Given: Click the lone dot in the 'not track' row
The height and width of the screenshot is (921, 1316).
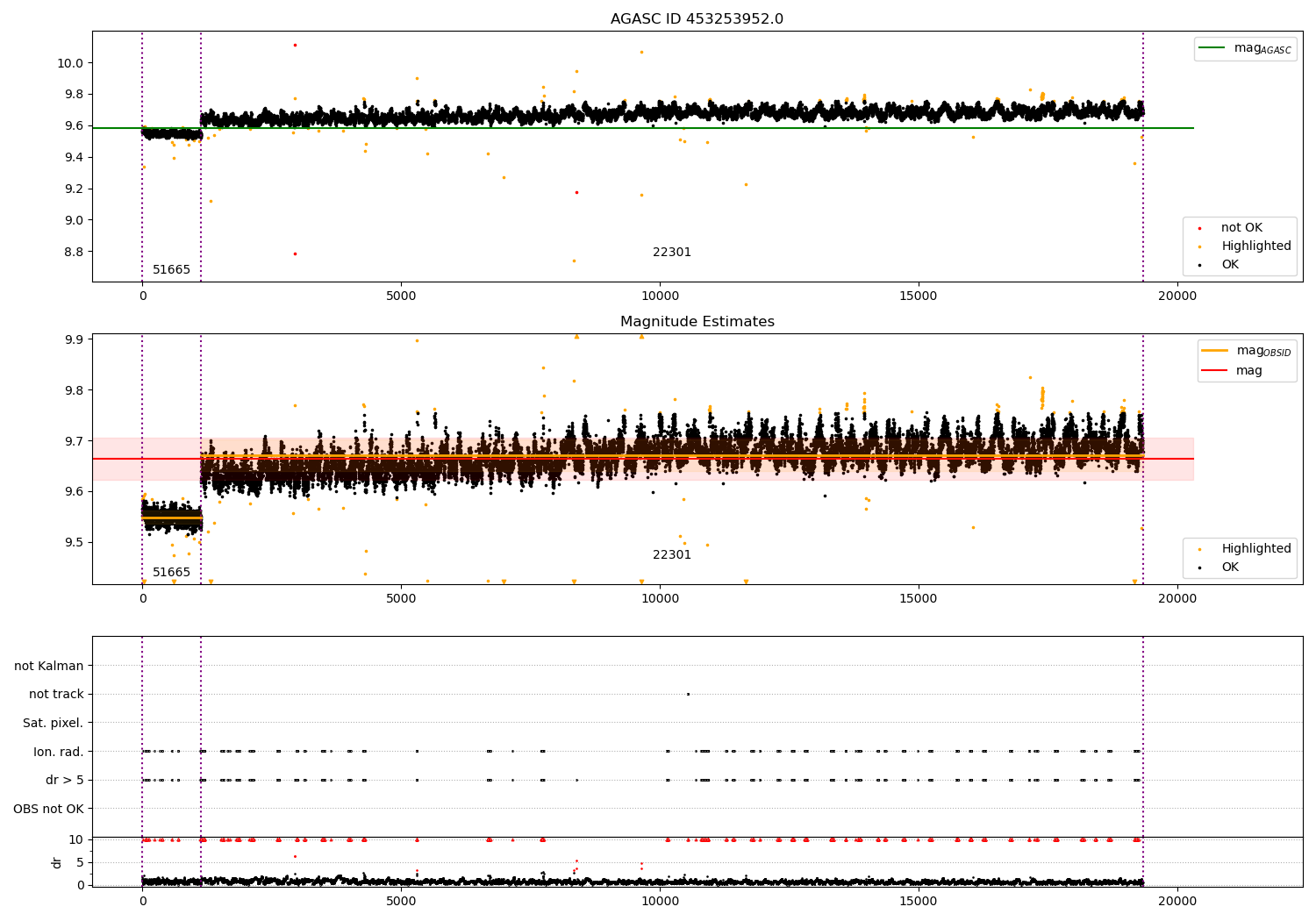Looking at the screenshot, I should [688, 694].
